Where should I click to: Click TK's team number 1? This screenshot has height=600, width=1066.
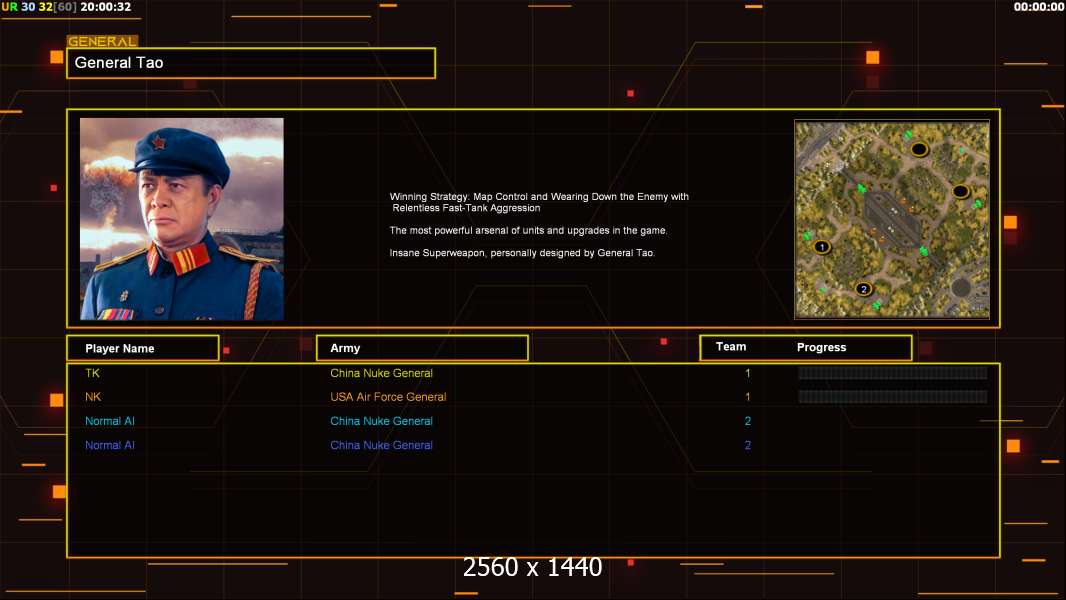coord(748,373)
